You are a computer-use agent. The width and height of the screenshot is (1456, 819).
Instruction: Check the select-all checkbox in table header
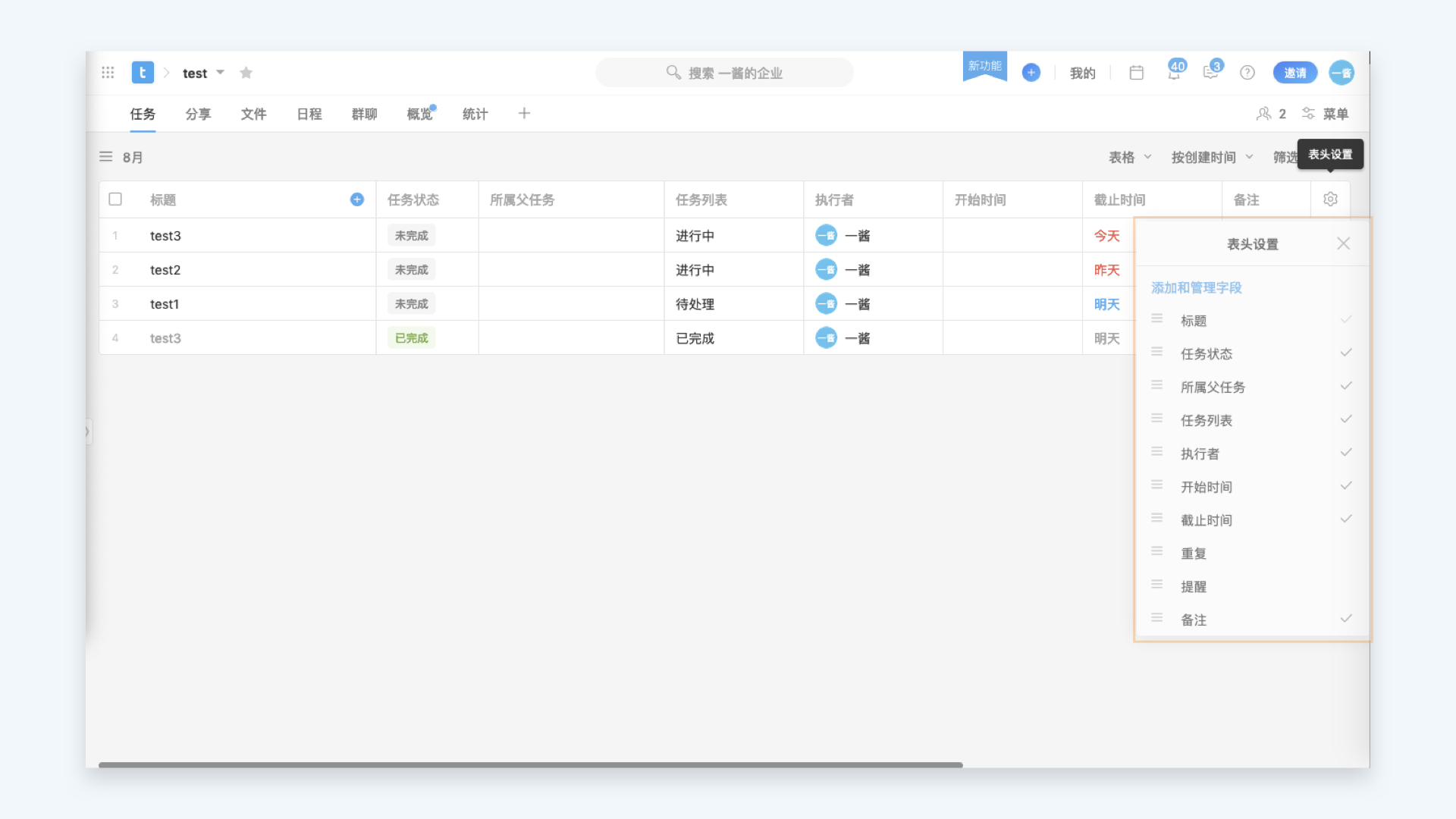point(115,199)
